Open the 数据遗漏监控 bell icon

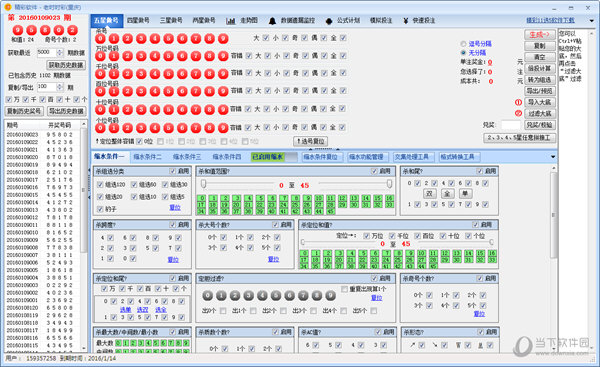[272, 21]
